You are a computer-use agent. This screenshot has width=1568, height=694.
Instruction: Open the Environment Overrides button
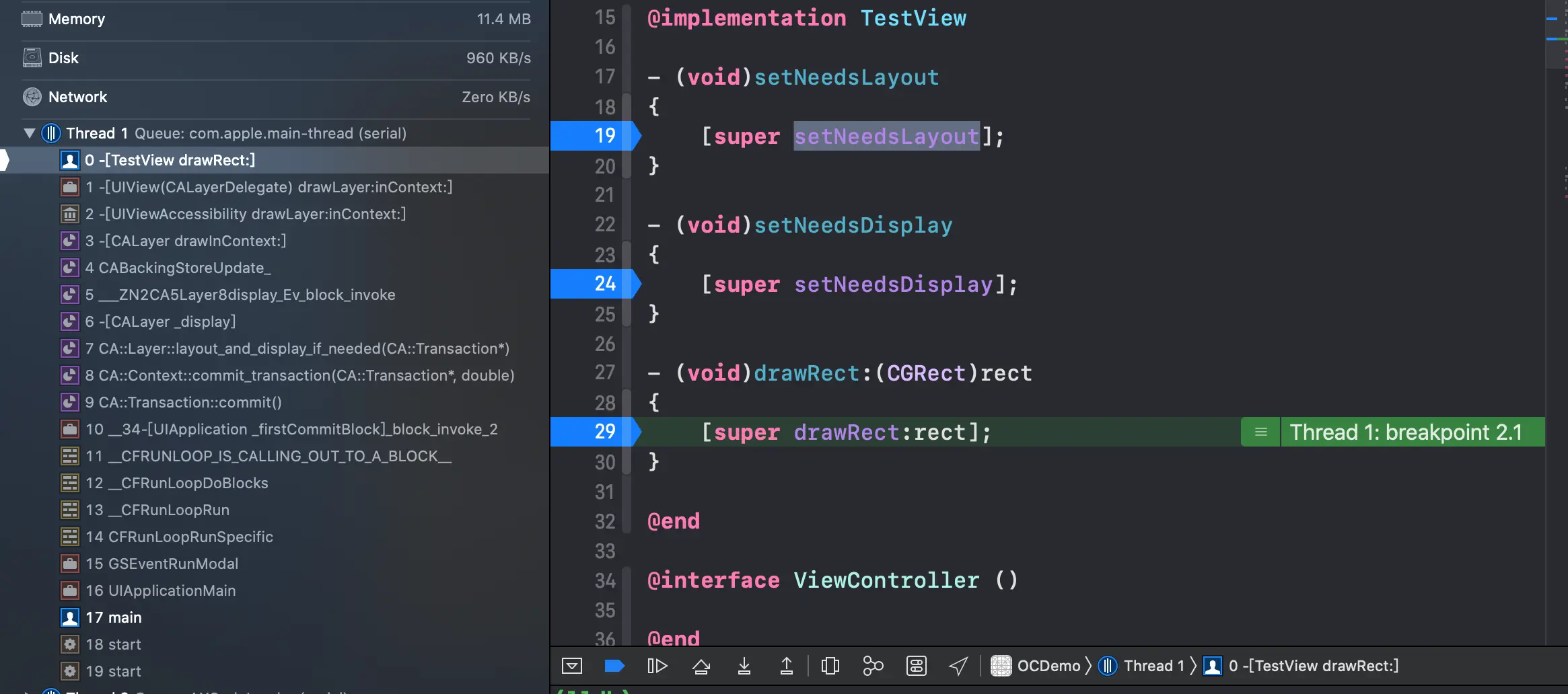click(916, 666)
